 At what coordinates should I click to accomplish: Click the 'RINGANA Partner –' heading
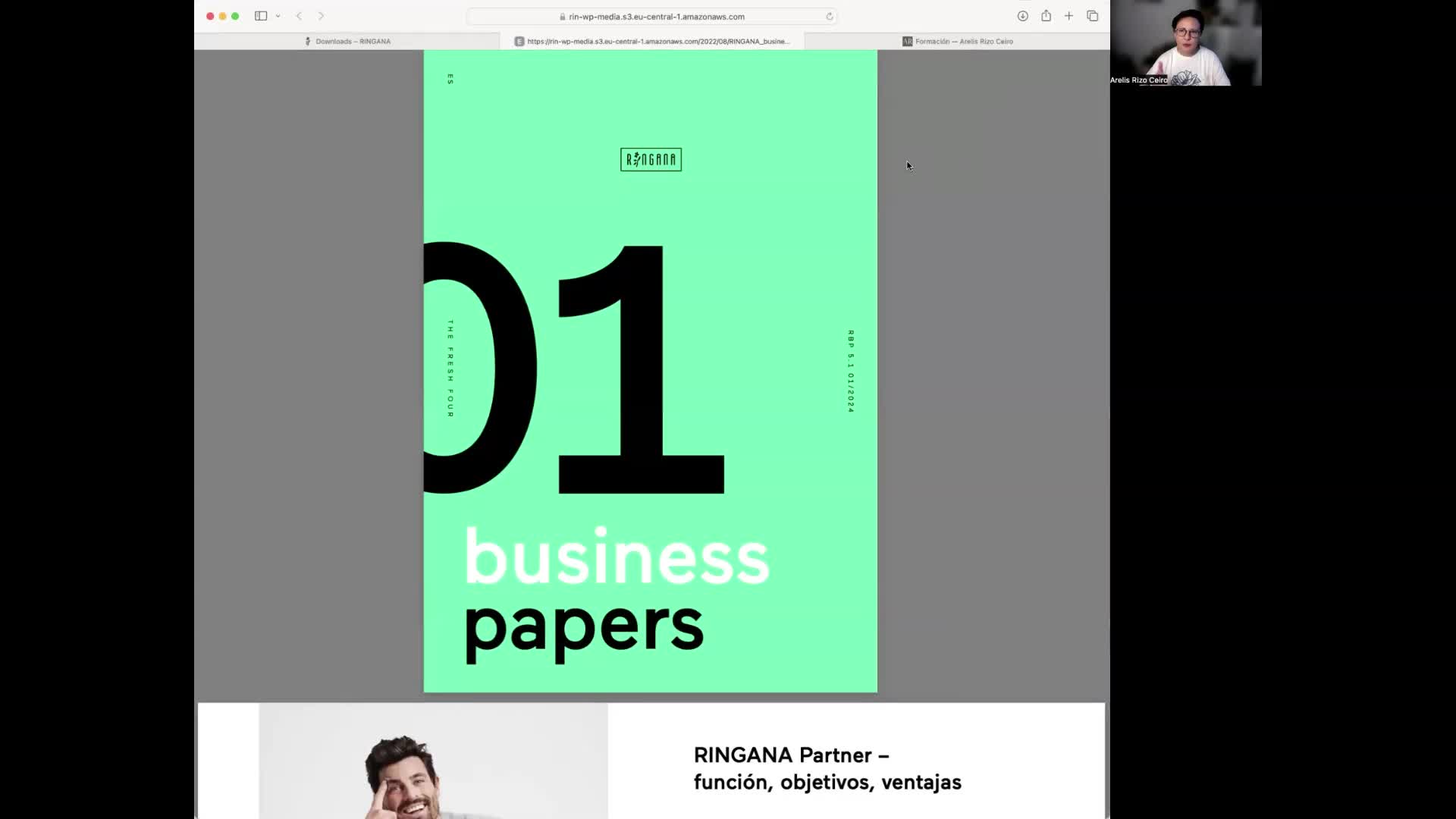[791, 755]
